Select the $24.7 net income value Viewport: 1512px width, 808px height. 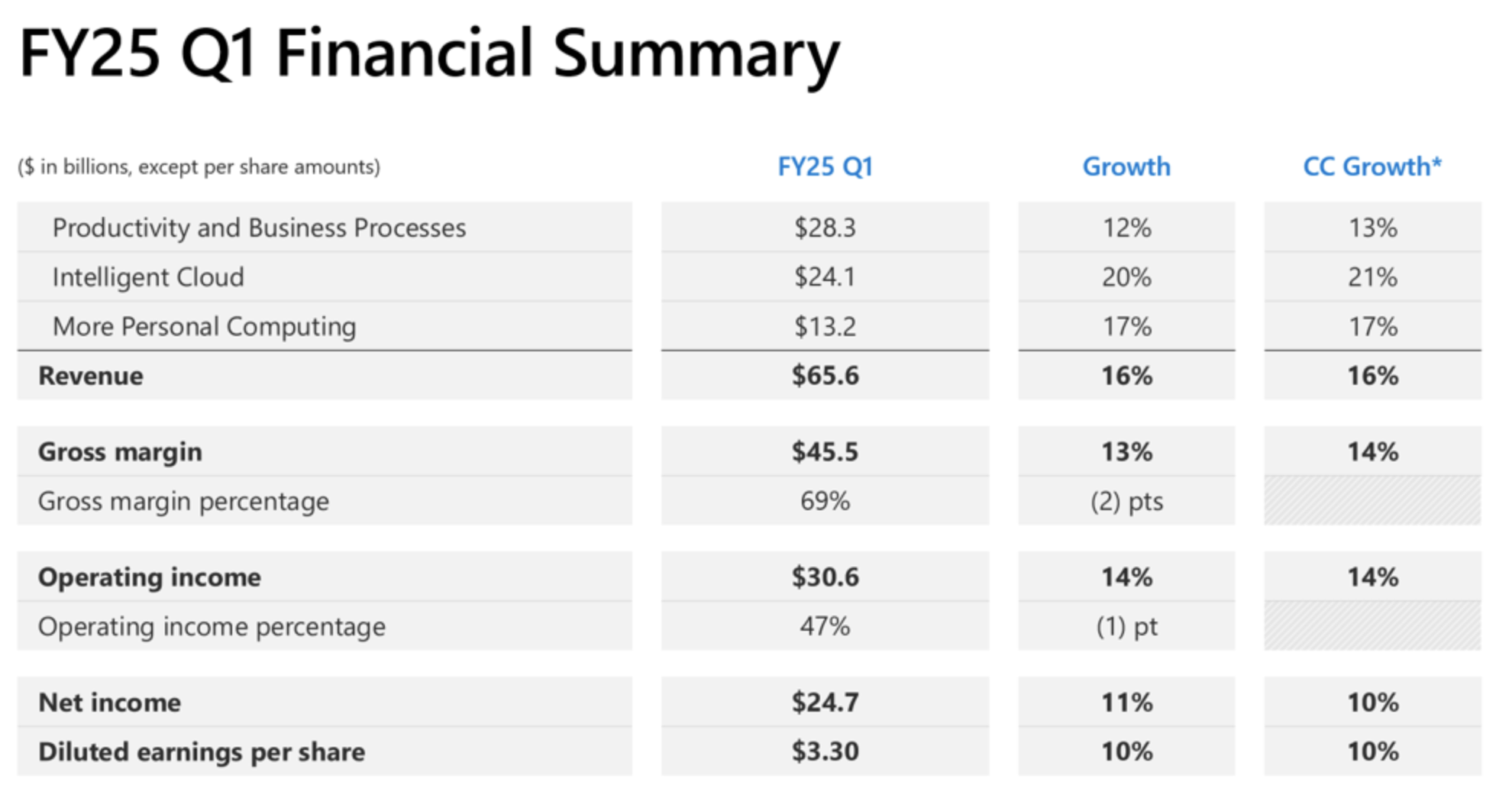coord(825,703)
